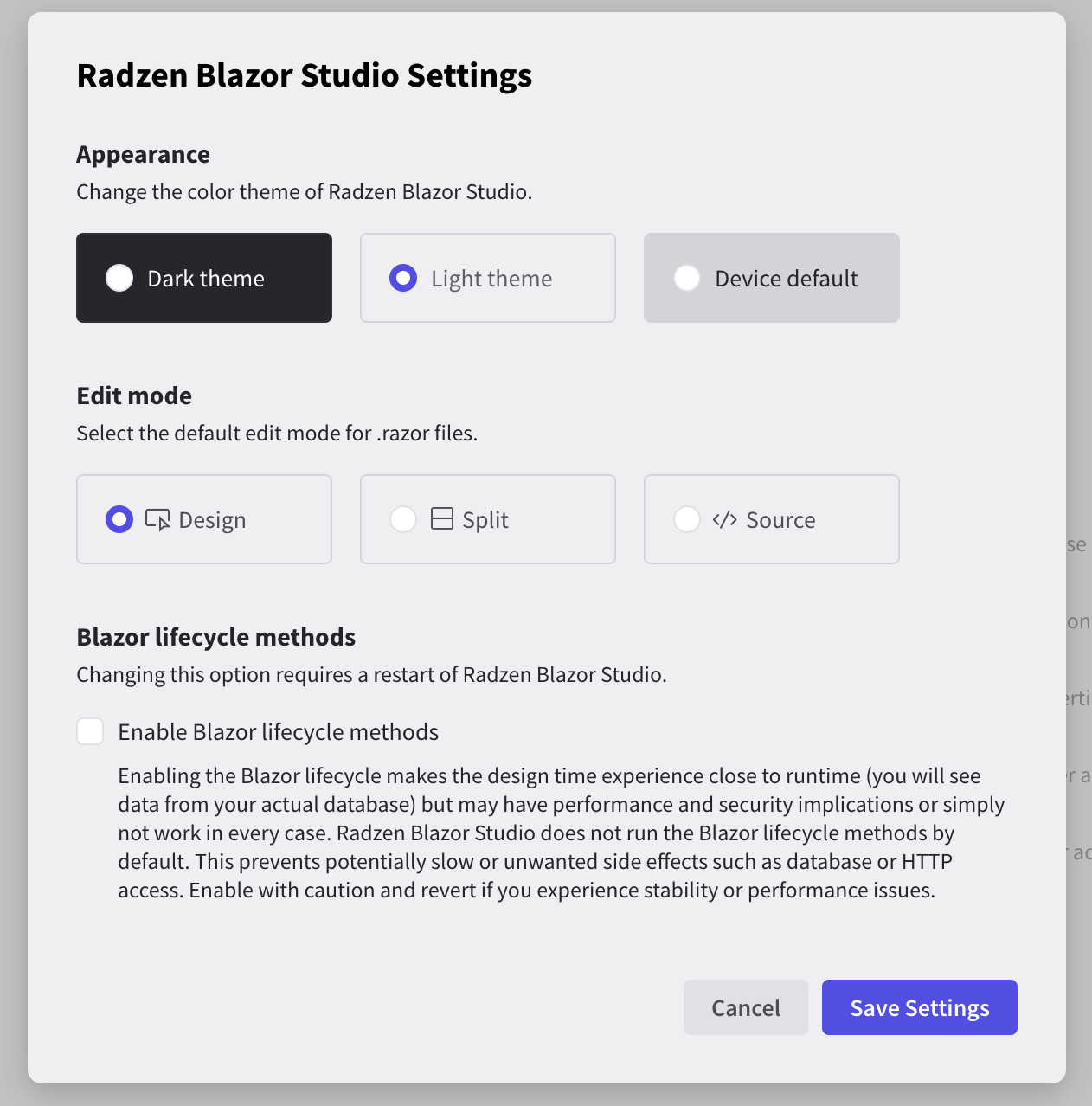Click the Source mode code icon
1092x1106 pixels.
click(723, 519)
